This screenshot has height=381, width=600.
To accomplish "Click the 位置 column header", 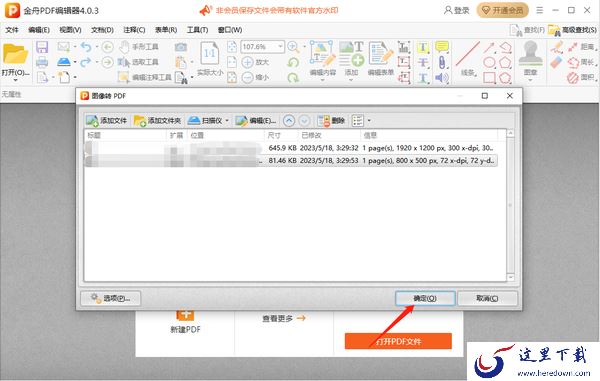I will point(197,135).
